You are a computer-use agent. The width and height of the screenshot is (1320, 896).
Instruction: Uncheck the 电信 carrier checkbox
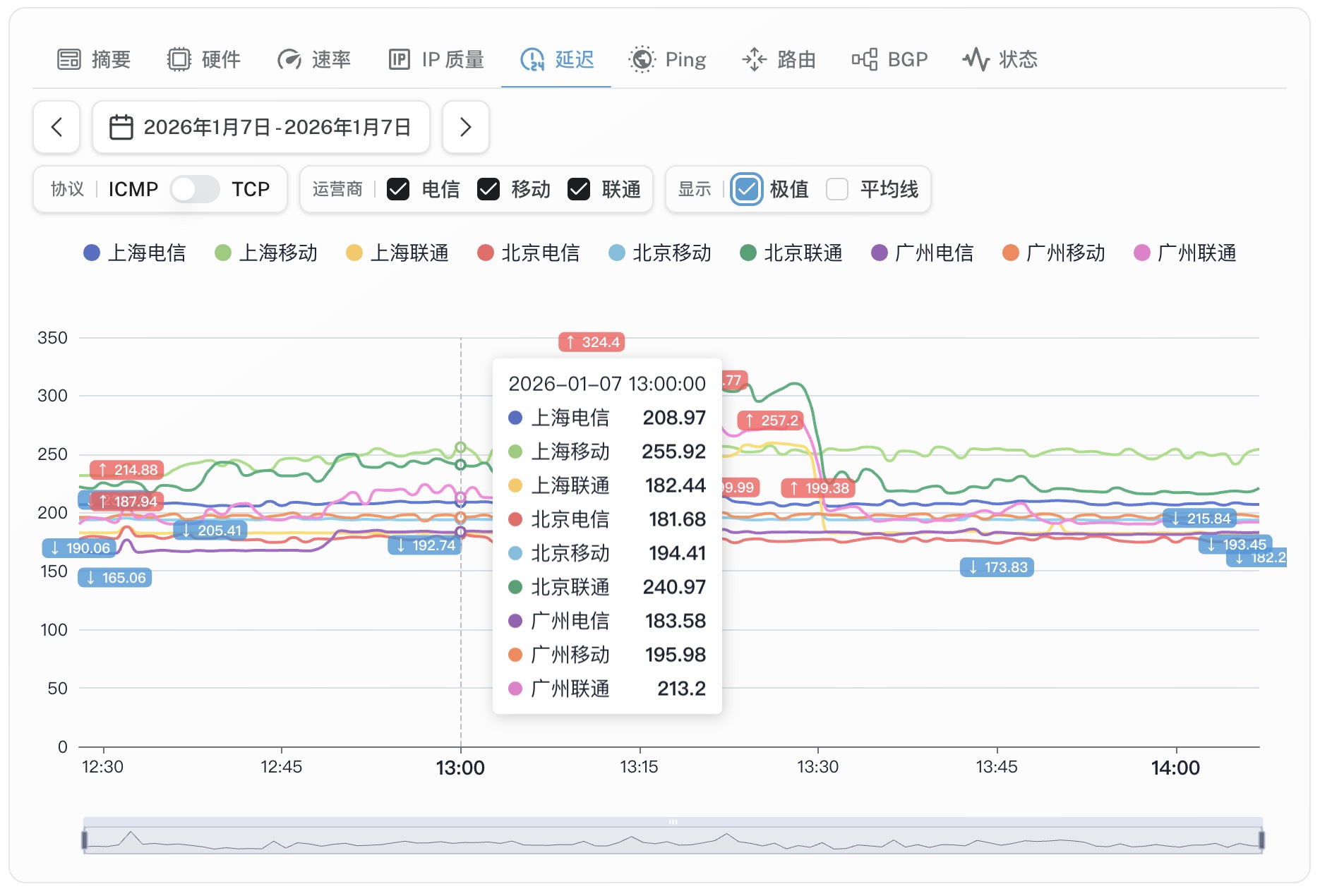pos(398,189)
